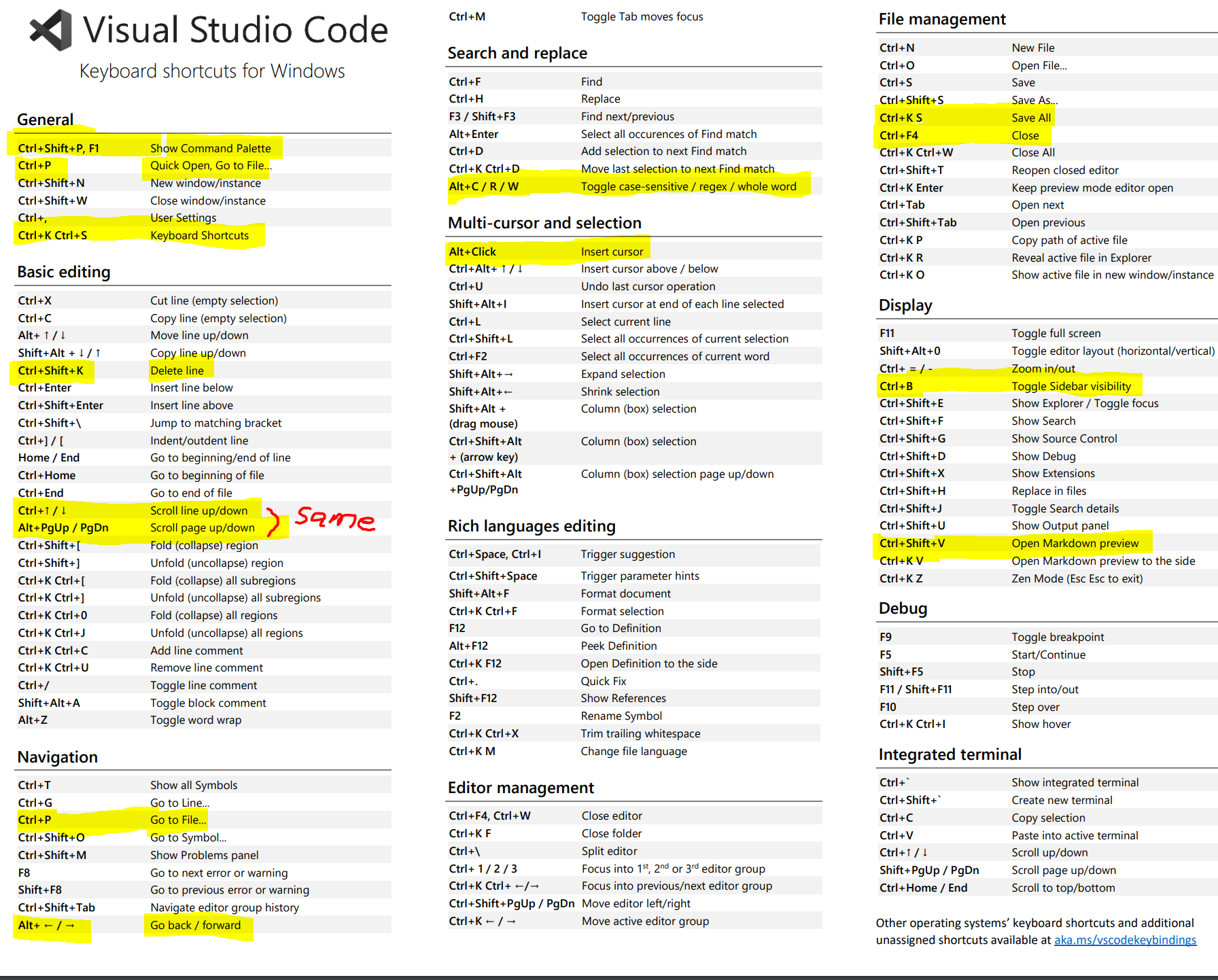Click 'Toggle word wrap' description
Viewport: 1218px width, 980px height.
196,720
